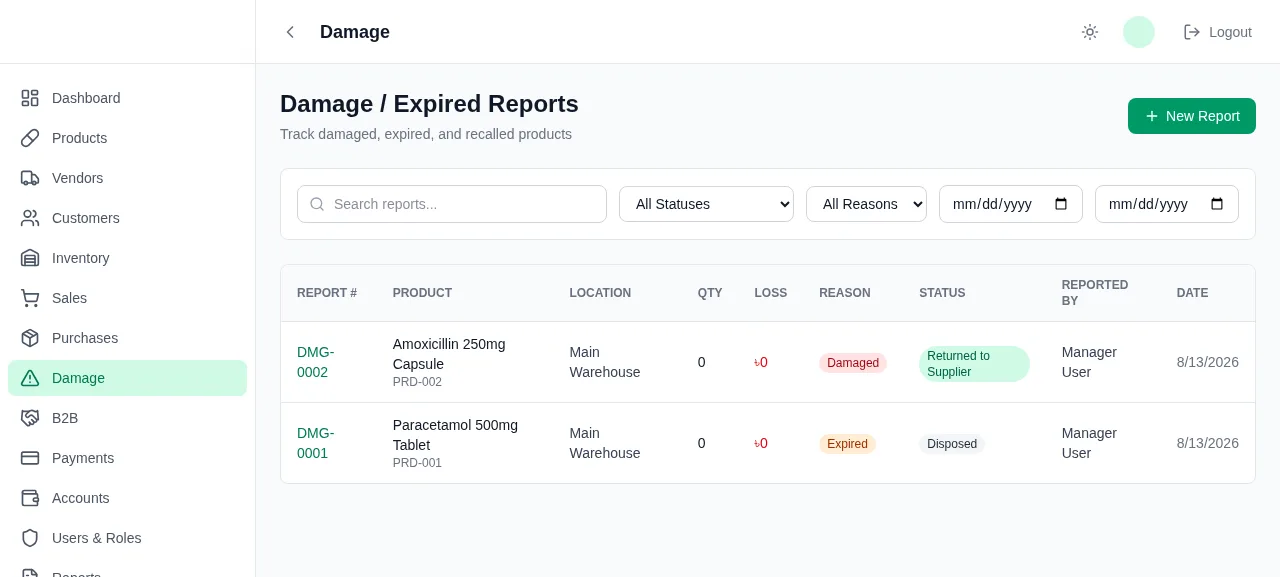Image resolution: width=1280 pixels, height=577 pixels.
Task: Click Amoxicillin 250mg Capsule product name
Action: coord(449,354)
